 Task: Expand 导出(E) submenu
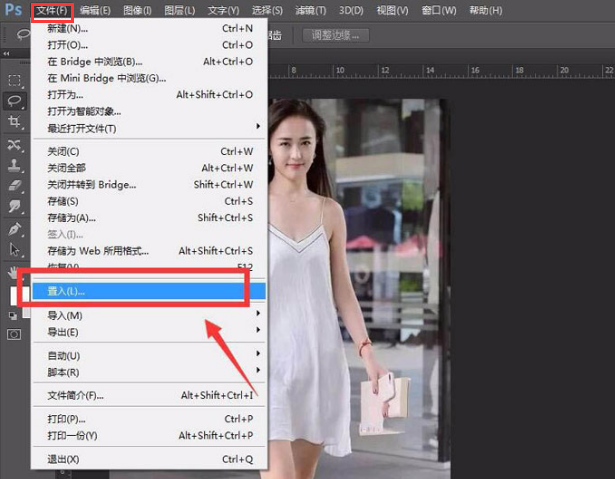click(149, 332)
